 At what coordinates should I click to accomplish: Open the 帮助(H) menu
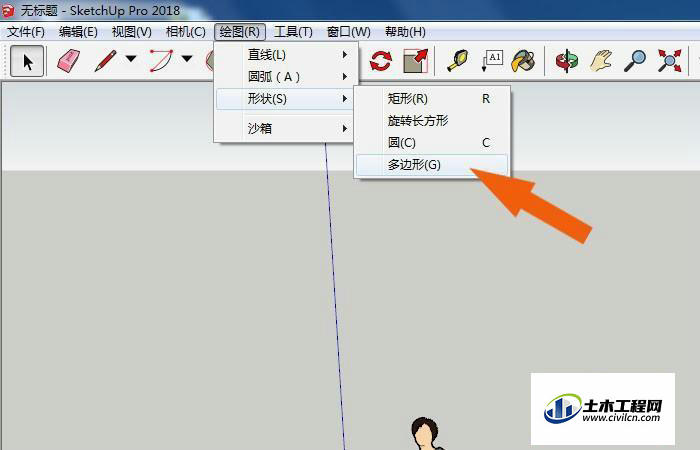point(405,32)
